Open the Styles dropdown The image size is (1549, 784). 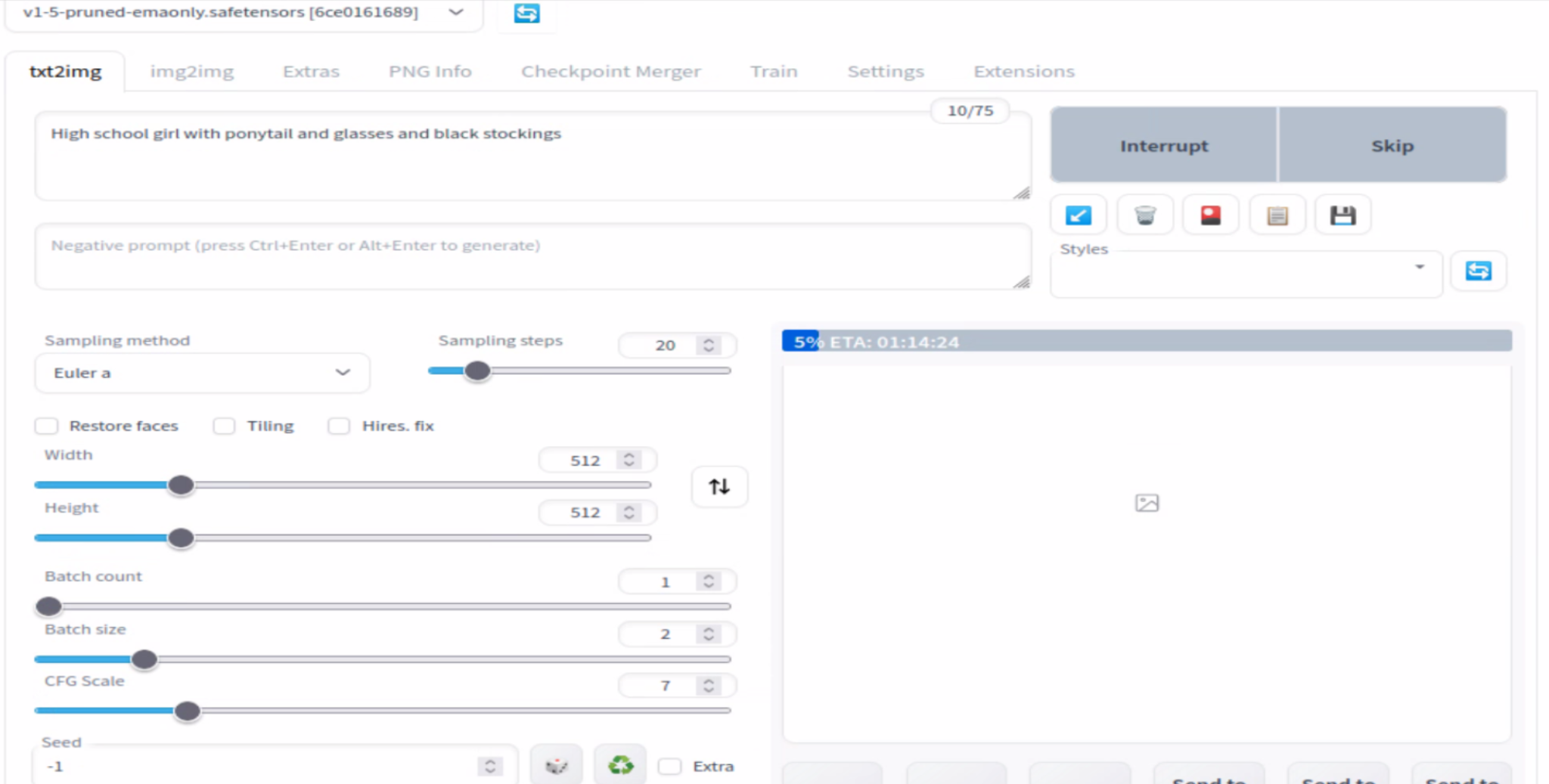[x=1246, y=275]
